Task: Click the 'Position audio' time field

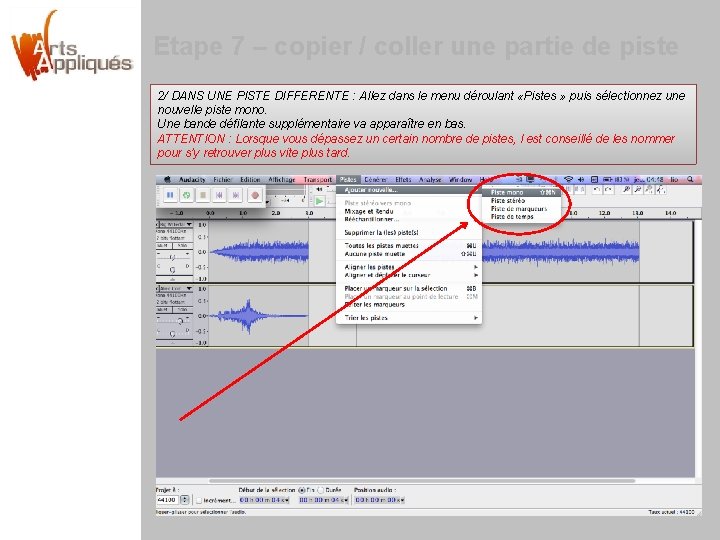Action: click(380, 500)
